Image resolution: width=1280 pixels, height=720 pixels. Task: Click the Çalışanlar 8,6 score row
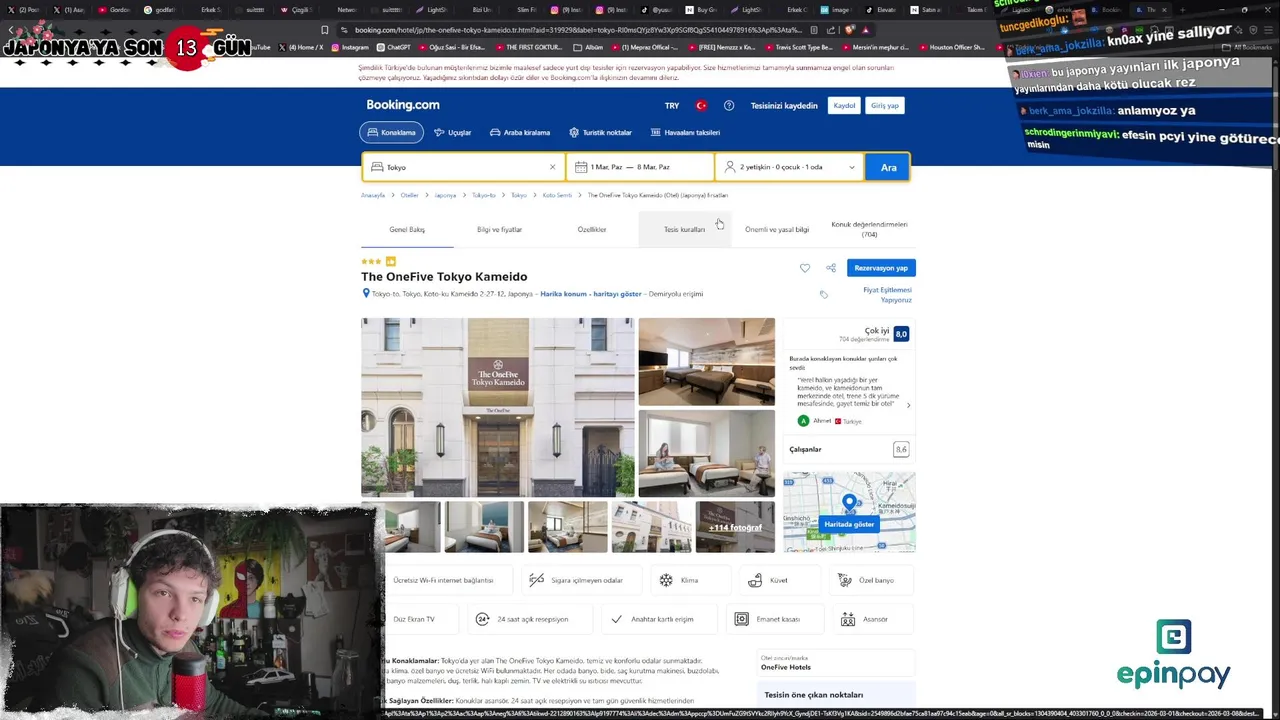(848, 449)
